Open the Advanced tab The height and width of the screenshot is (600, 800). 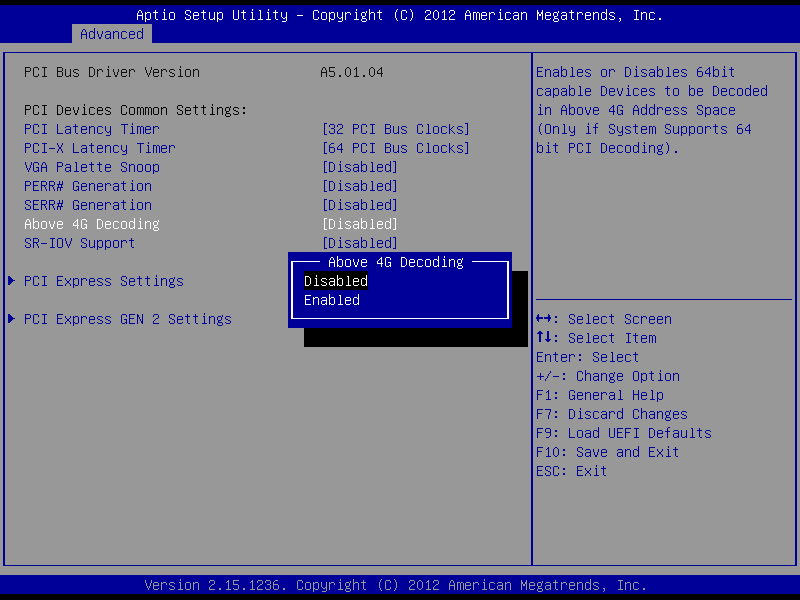tap(112, 34)
